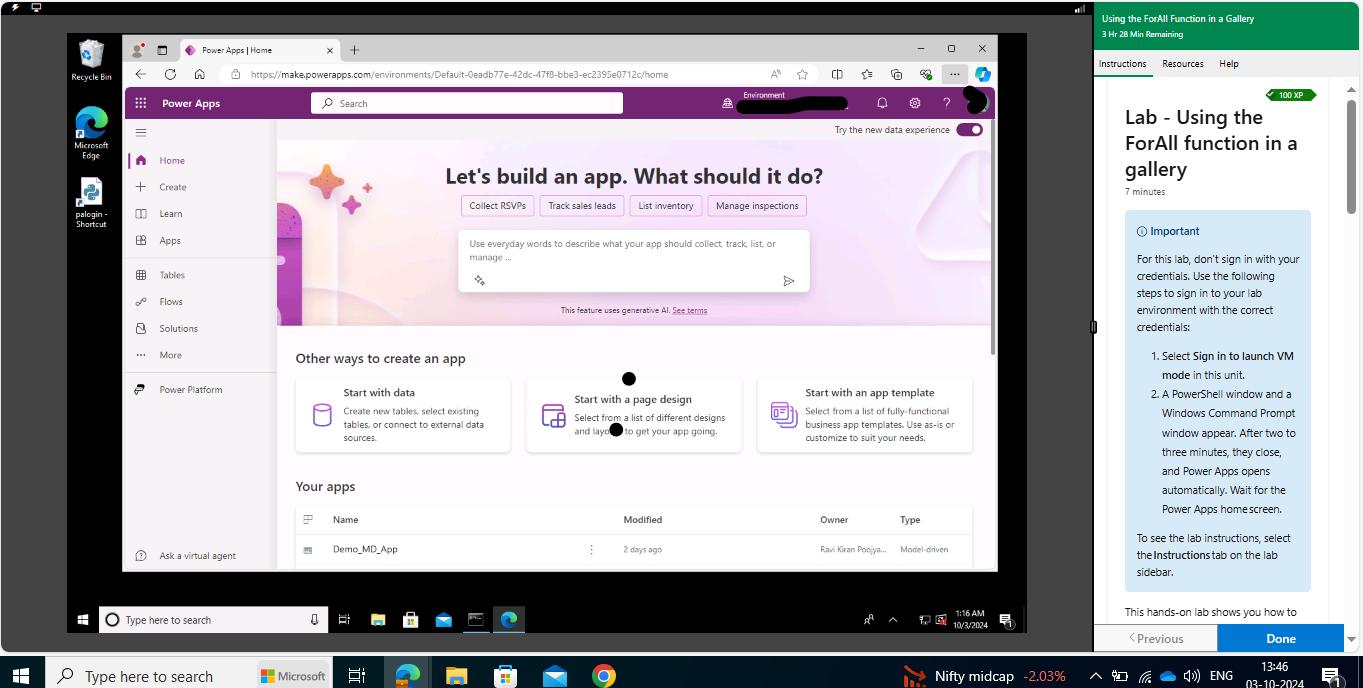Image resolution: width=1363 pixels, height=688 pixels.
Task: Sort apps by Modified column
Action: coord(643,520)
